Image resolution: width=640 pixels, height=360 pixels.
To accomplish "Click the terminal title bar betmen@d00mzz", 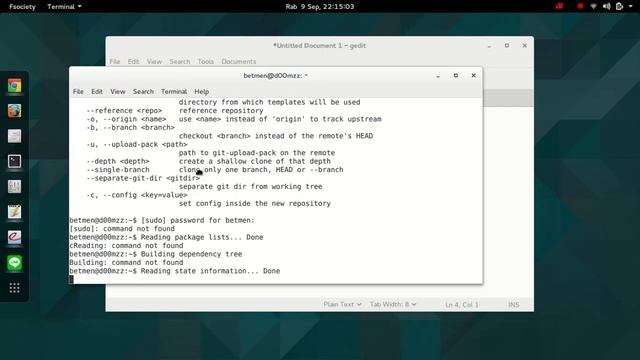I will point(276,76).
